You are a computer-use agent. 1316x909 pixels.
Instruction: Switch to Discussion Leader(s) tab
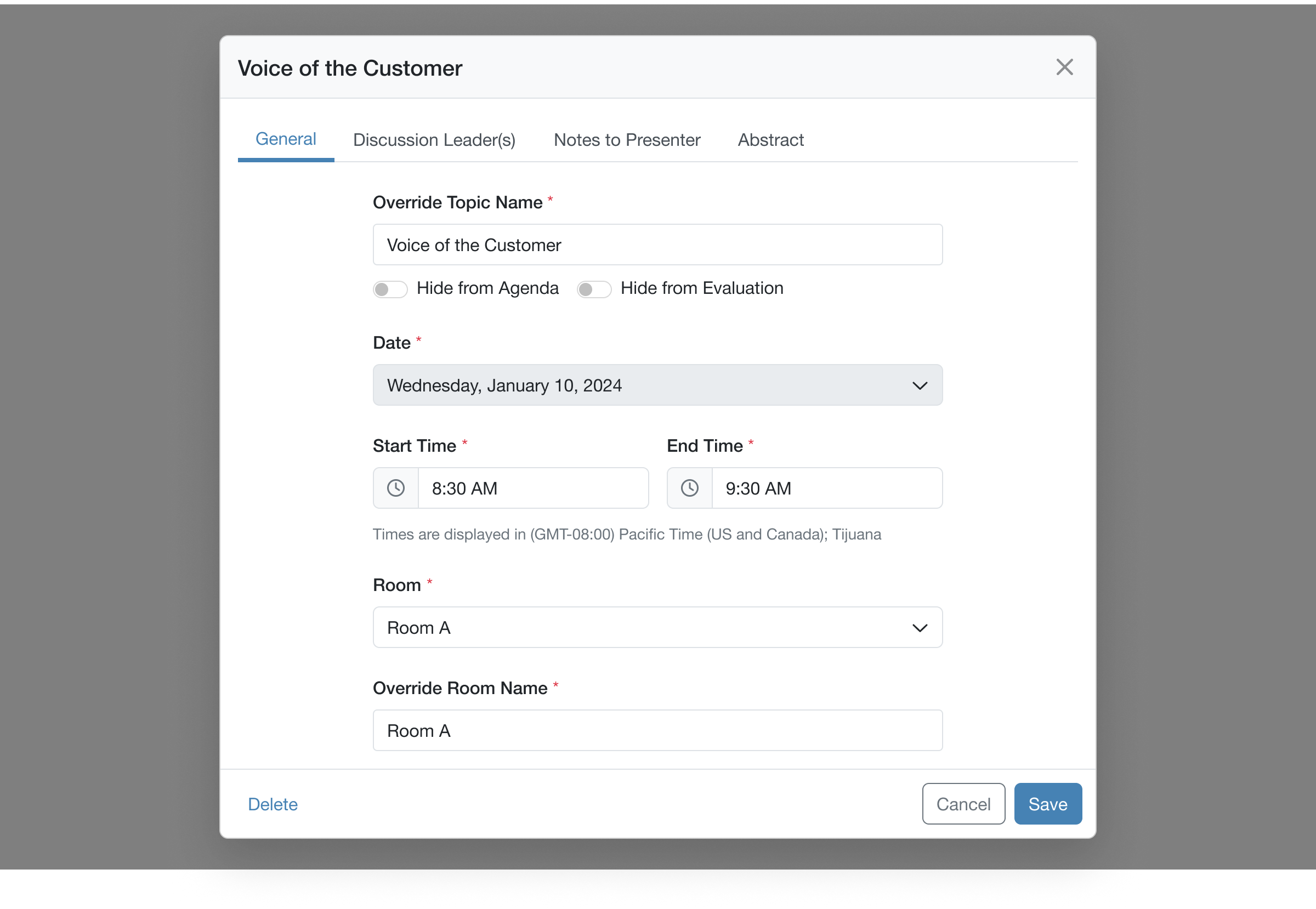(x=434, y=140)
